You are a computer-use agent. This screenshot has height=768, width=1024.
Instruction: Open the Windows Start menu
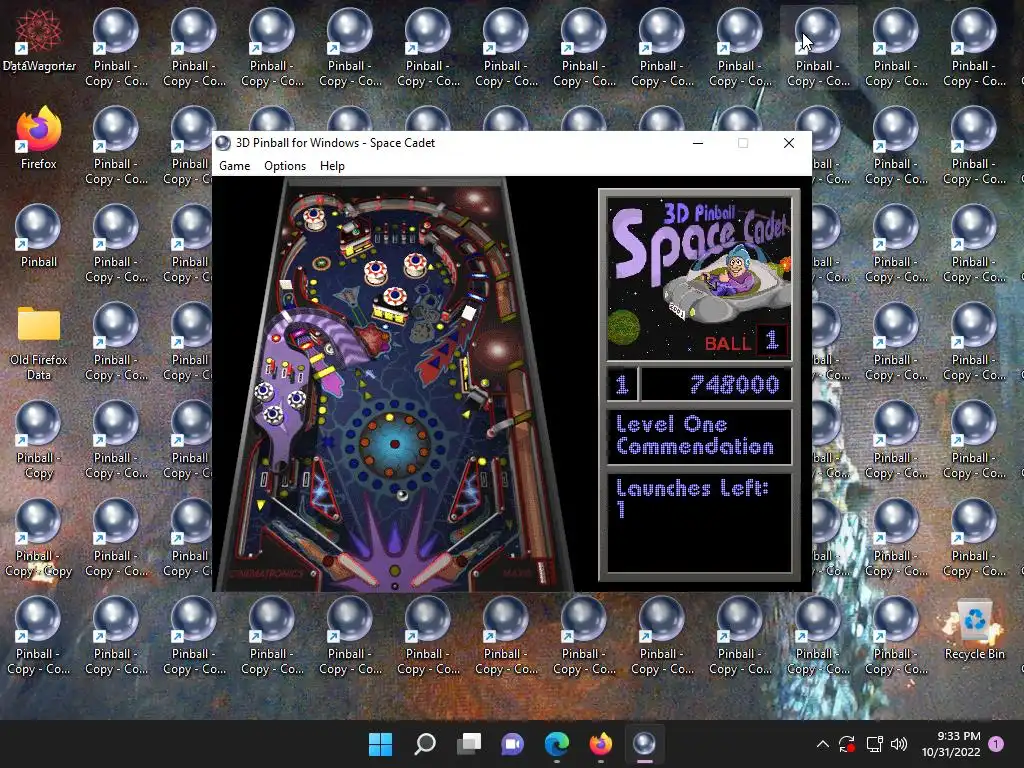coord(380,744)
